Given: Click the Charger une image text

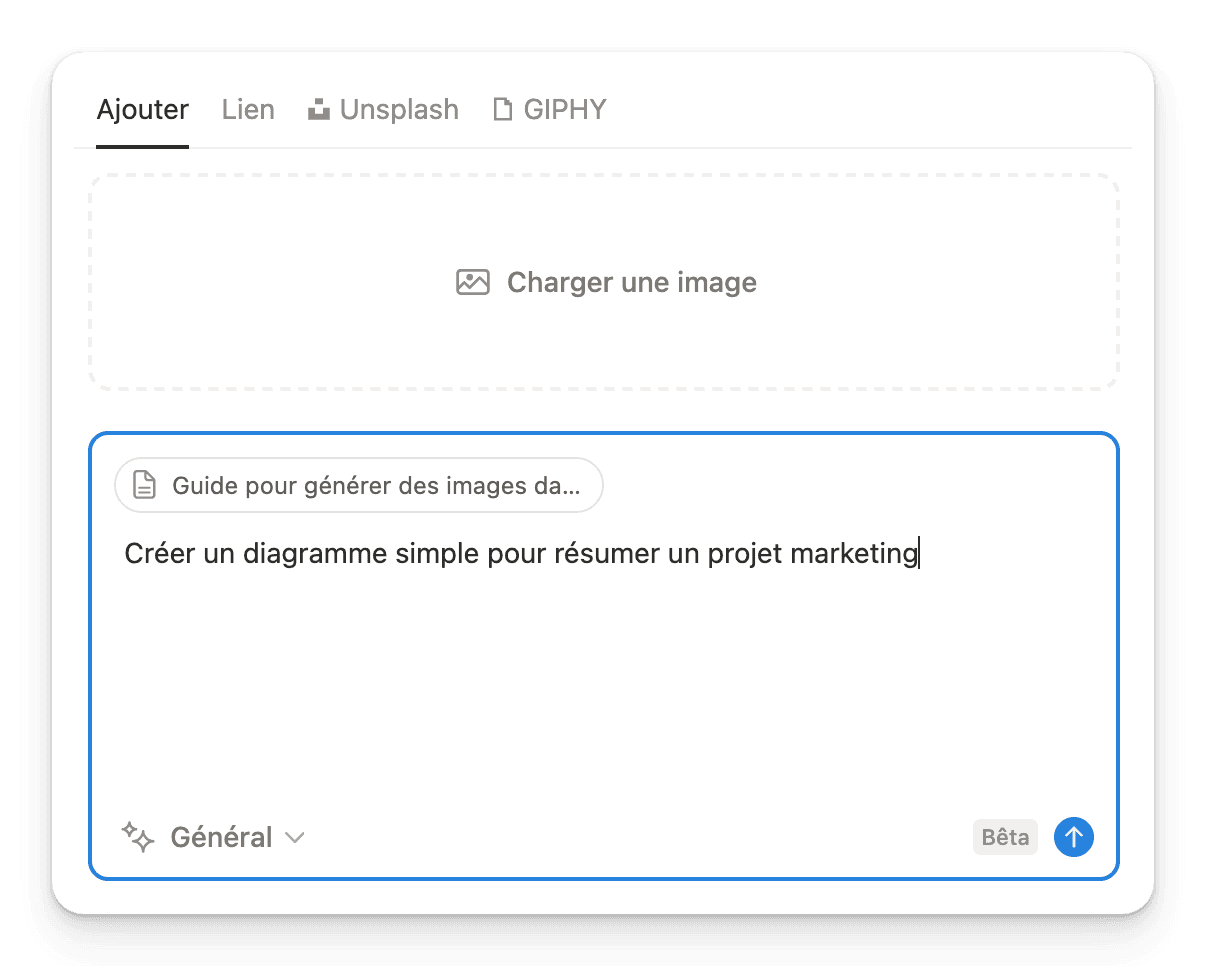Looking at the screenshot, I should pyautogui.click(x=632, y=282).
